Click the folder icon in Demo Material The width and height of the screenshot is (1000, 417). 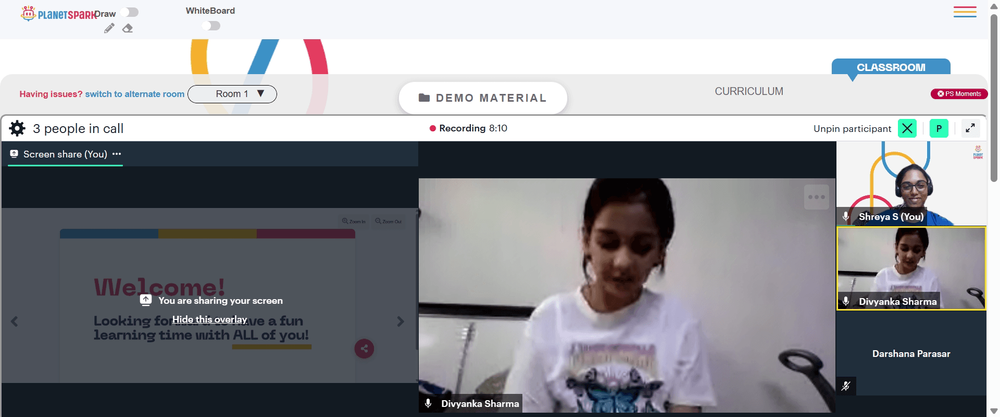coord(424,98)
